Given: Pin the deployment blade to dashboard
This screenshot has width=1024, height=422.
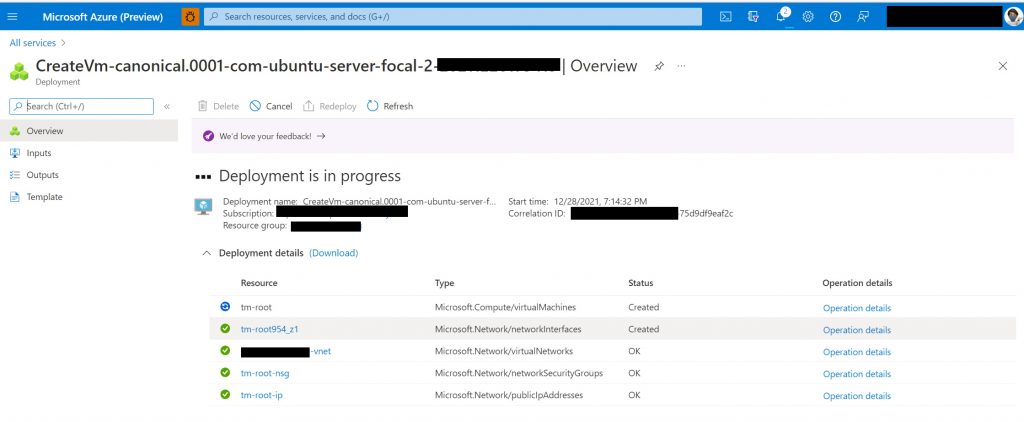Looking at the screenshot, I should [659, 66].
